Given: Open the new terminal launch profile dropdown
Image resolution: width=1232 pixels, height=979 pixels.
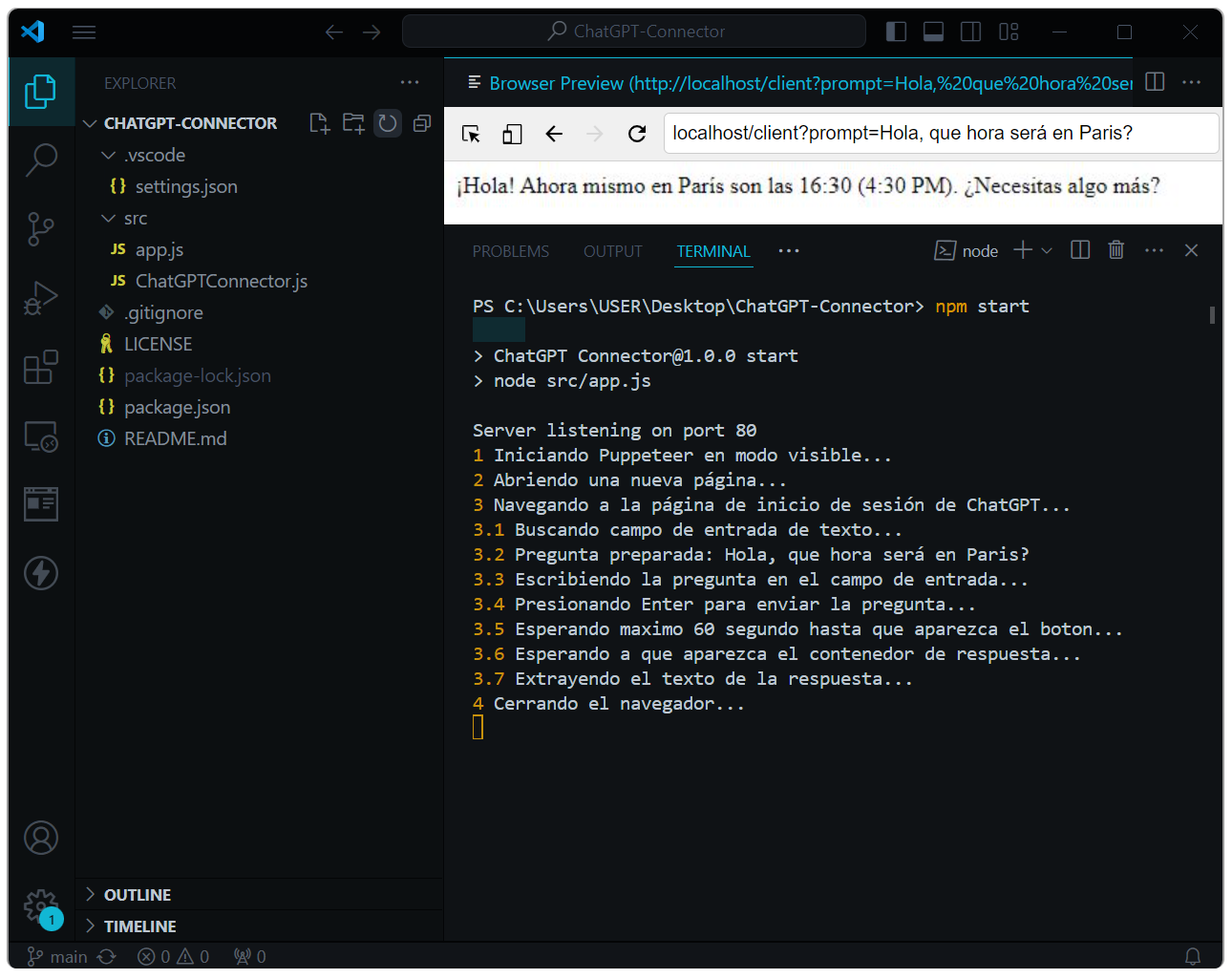Looking at the screenshot, I should click(x=1047, y=250).
